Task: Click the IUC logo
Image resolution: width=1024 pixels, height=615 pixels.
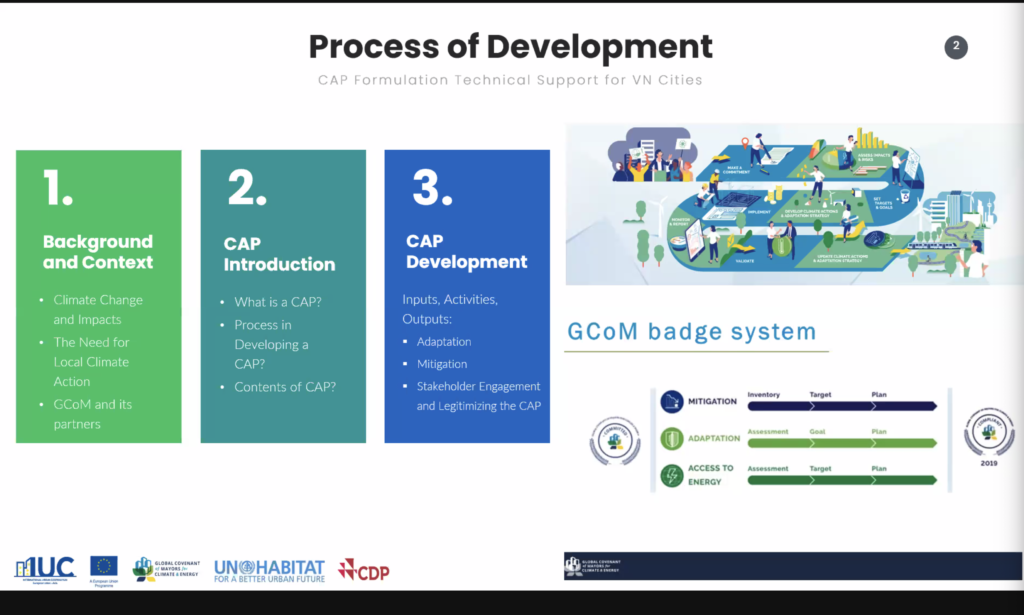Action: coord(44,569)
